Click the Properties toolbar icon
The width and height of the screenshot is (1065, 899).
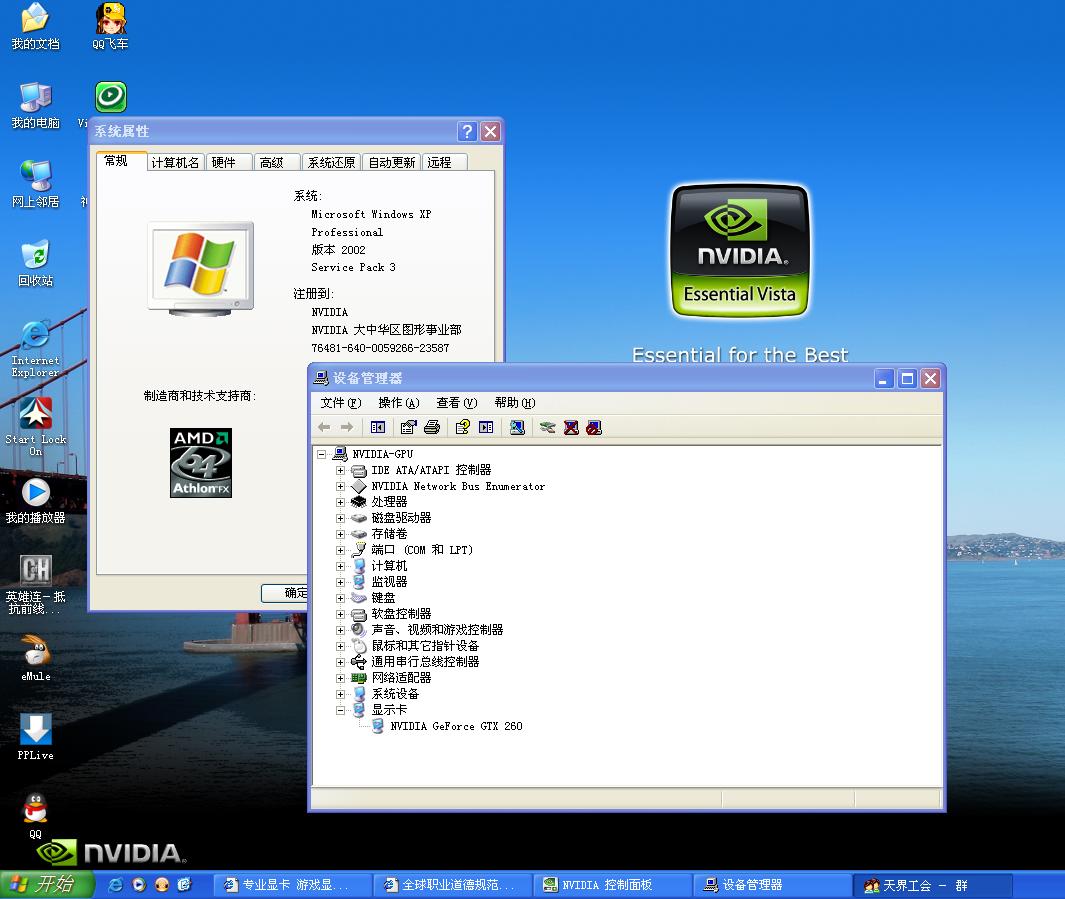point(408,428)
